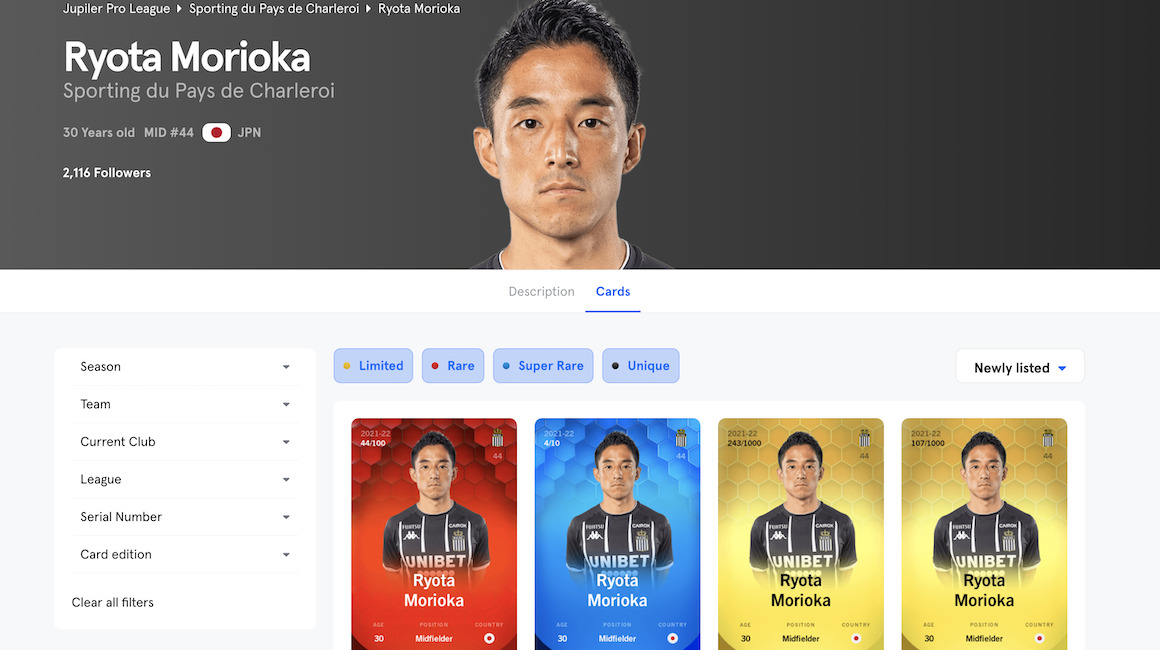The width and height of the screenshot is (1160, 650).
Task: Toggle the Limited rarity filter
Action: pos(374,365)
